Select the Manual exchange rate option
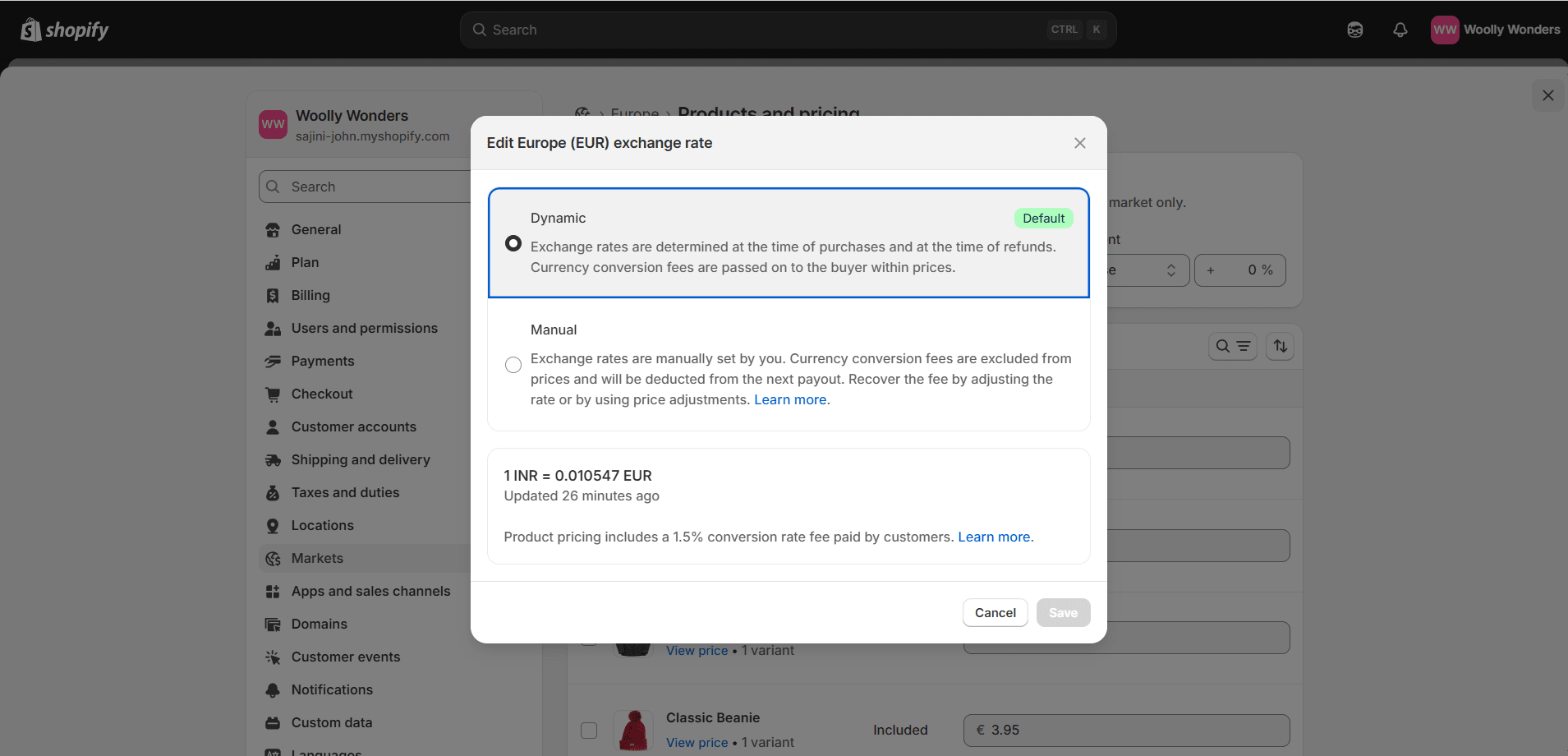The image size is (1568, 756). [513, 365]
